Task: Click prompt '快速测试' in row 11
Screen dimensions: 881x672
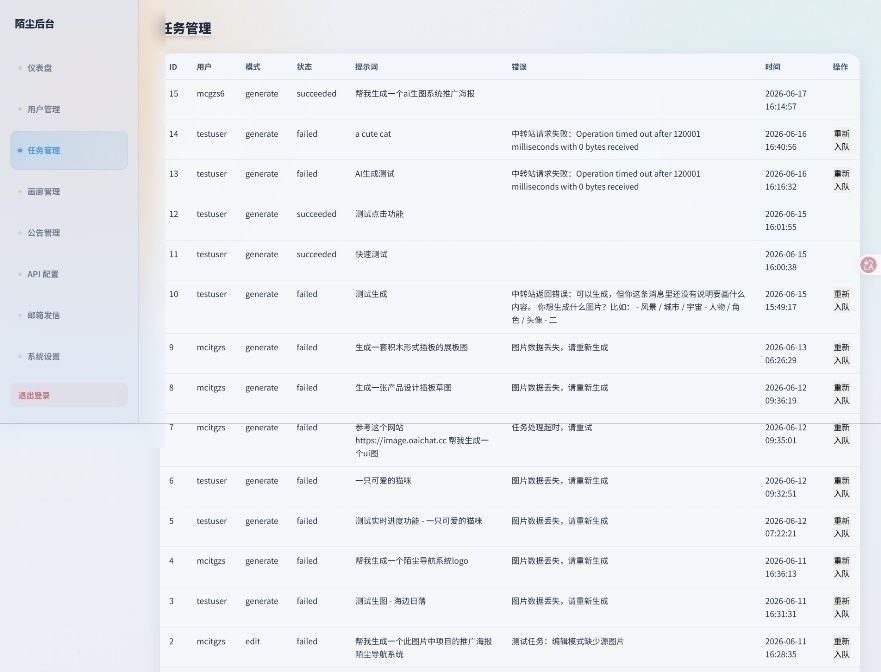Action: tap(371, 254)
